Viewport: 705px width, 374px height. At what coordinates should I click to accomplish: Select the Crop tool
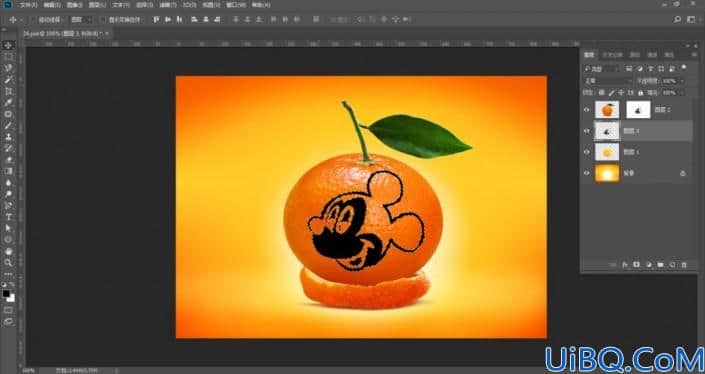(9, 91)
